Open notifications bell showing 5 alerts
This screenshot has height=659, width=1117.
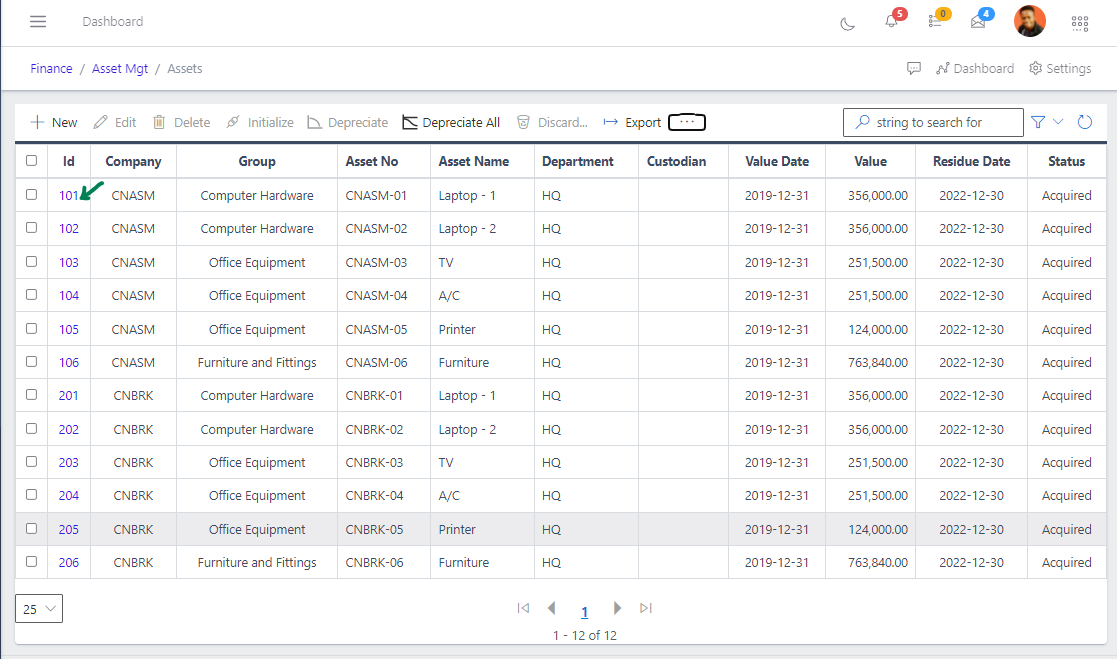tap(891, 23)
